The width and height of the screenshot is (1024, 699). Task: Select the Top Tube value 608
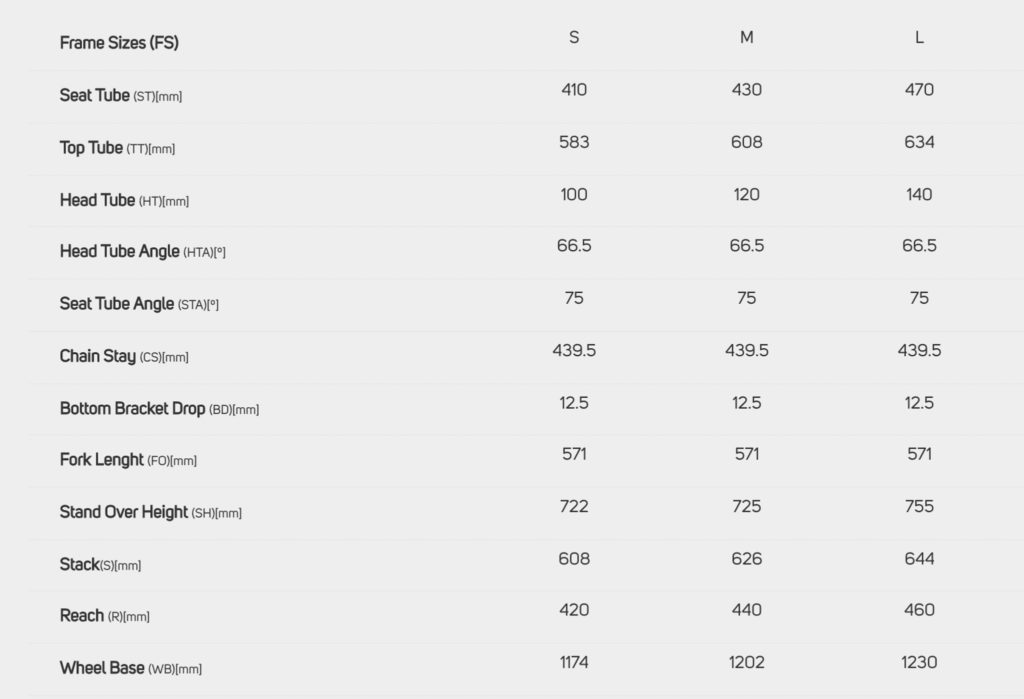point(747,142)
